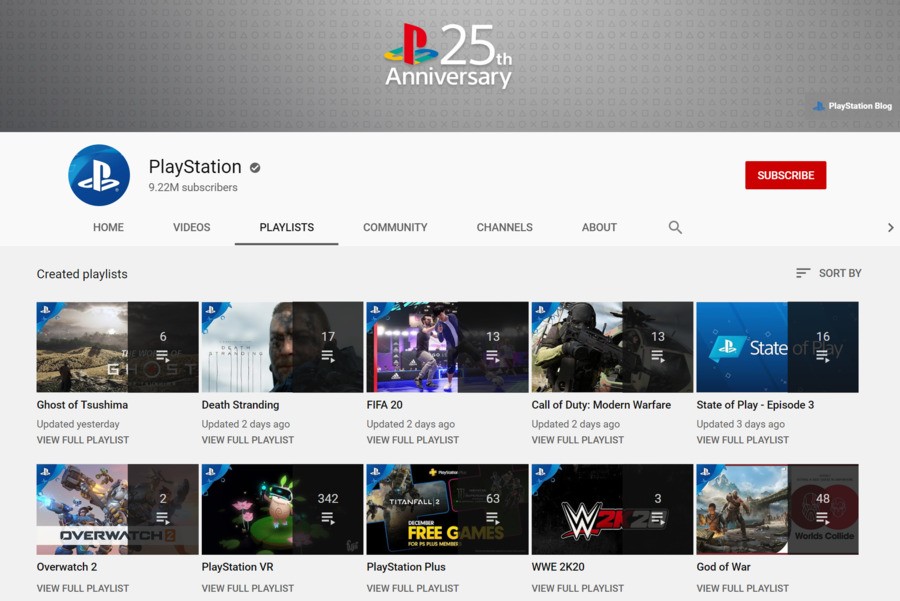Click the '9.22M subscribers' text
The height and width of the screenshot is (601, 900).
(x=193, y=187)
